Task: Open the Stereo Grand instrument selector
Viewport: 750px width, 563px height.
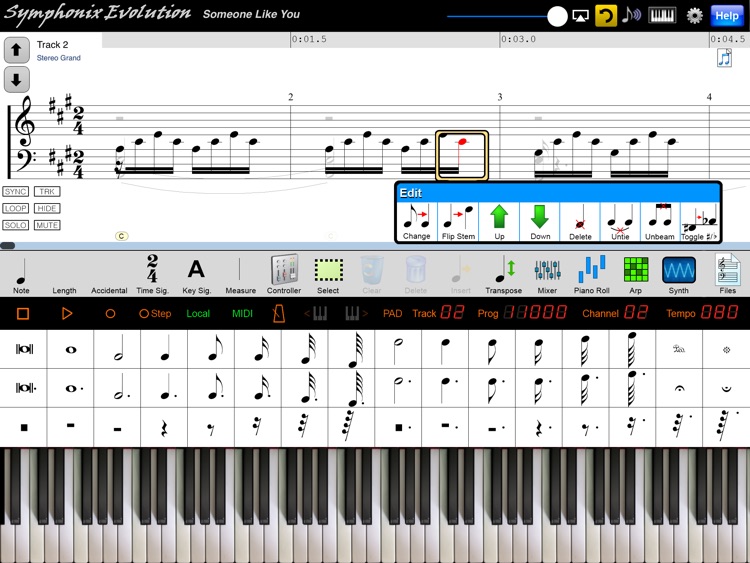Action: (58, 58)
